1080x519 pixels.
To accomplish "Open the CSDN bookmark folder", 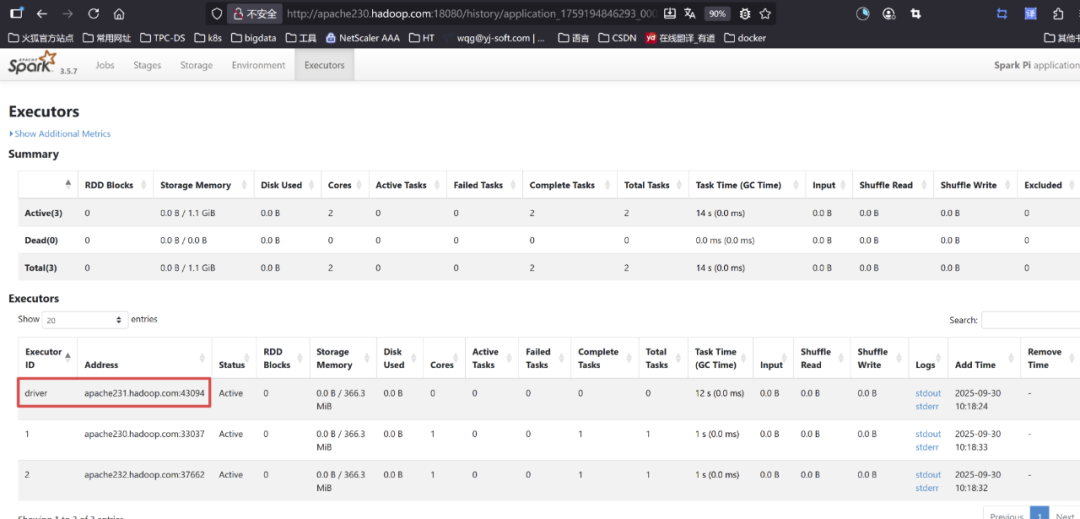I will click(x=617, y=38).
